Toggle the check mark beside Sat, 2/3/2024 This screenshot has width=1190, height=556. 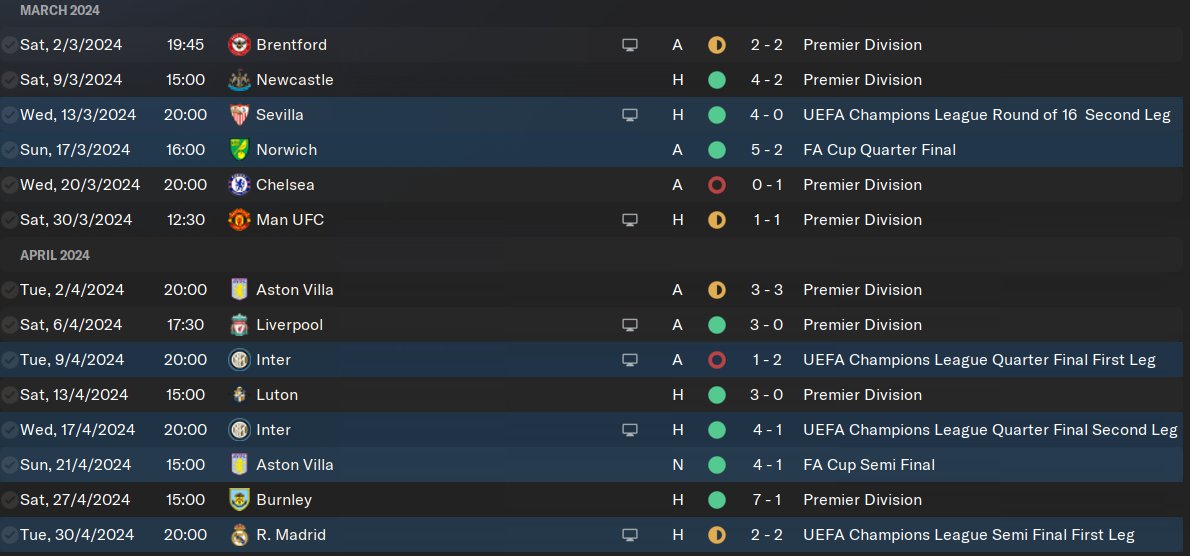point(9,45)
